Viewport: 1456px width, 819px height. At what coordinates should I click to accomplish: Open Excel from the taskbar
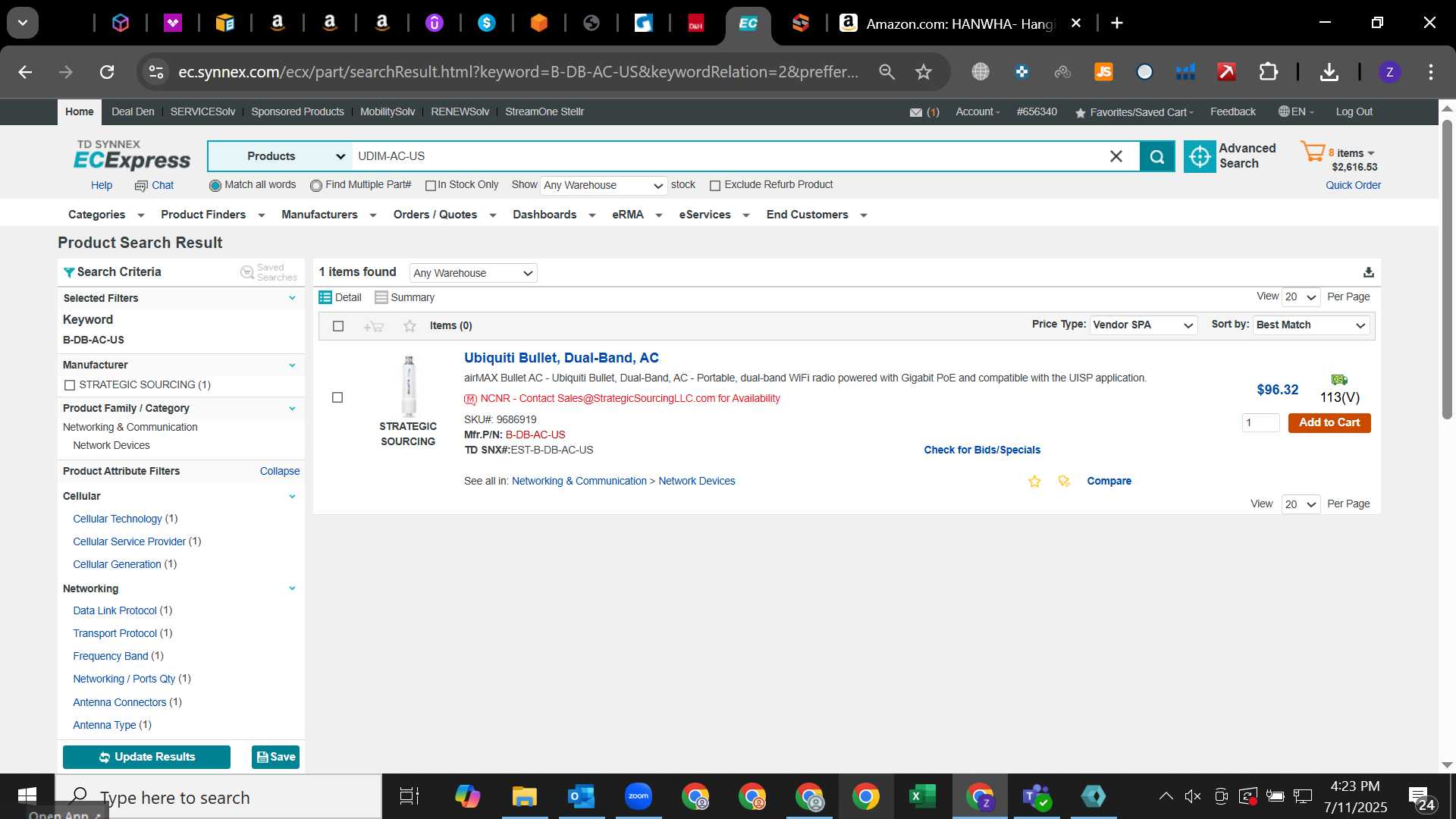[x=923, y=796]
